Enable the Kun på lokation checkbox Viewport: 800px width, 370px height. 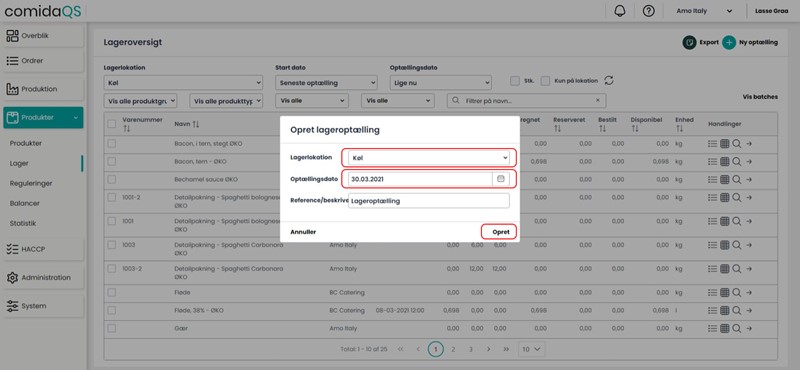[545, 81]
